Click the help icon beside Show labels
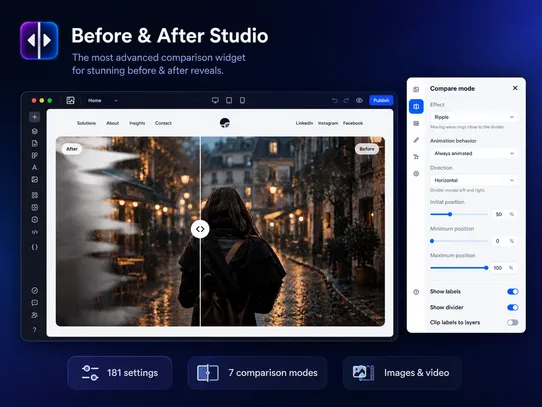Image resolution: width=542 pixels, height=407 pixels. 416,292
